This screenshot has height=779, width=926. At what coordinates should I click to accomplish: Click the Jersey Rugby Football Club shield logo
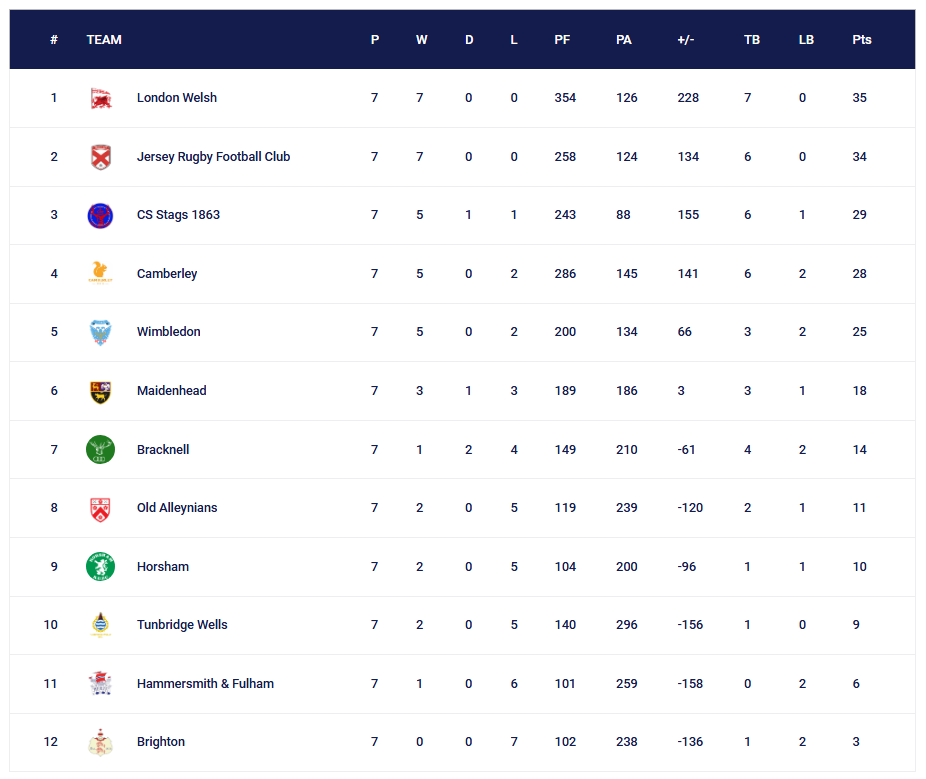[100, 157]
